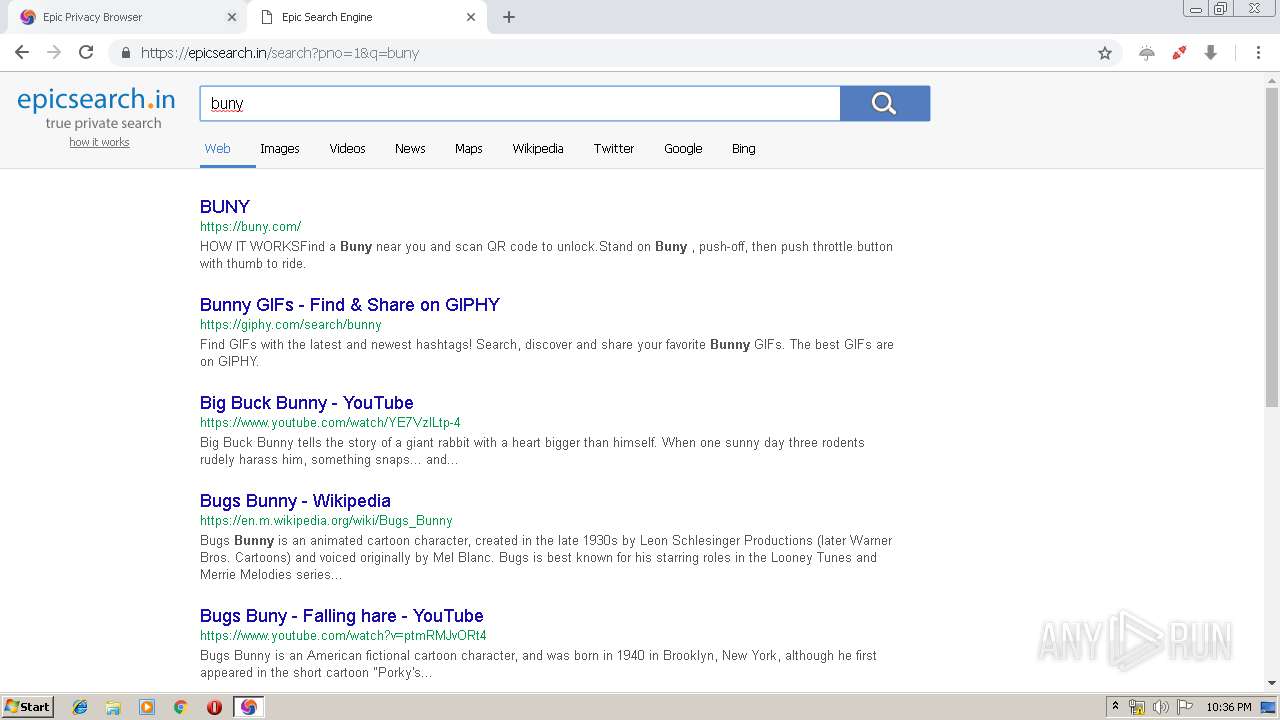1280x720 pixels.
Task: Bookmark this page with the star icon
Action: 1105,53
